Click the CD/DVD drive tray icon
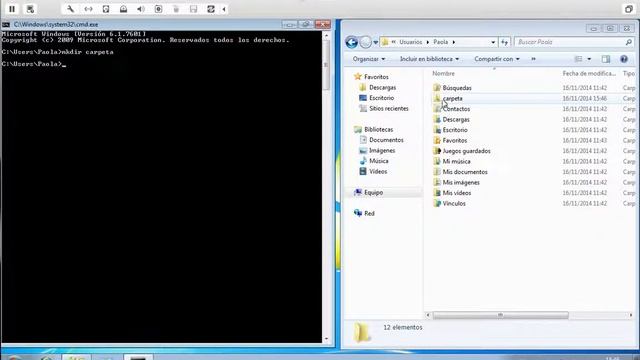 123,9
